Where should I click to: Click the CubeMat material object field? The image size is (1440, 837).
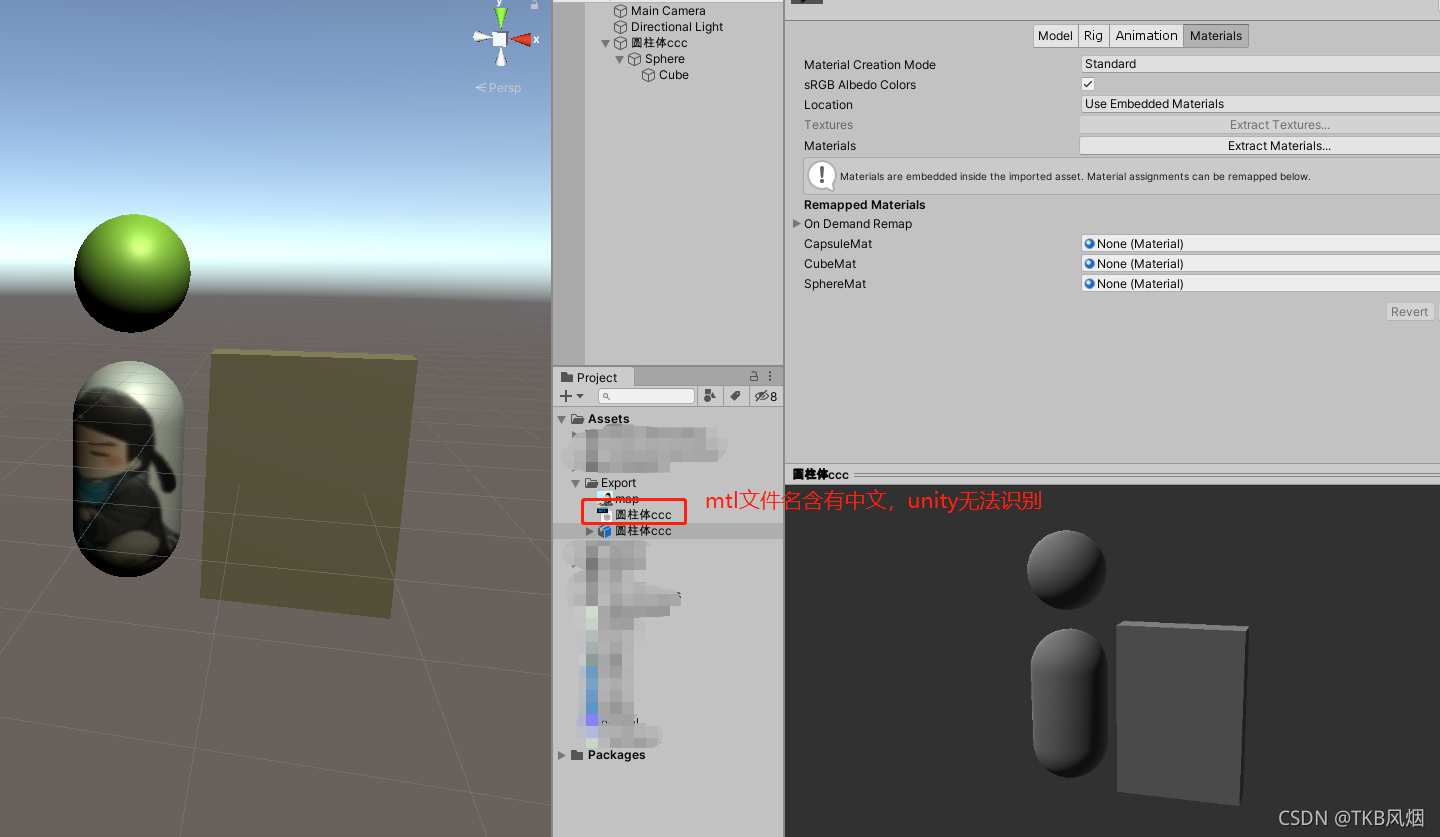coord(1260,264)
